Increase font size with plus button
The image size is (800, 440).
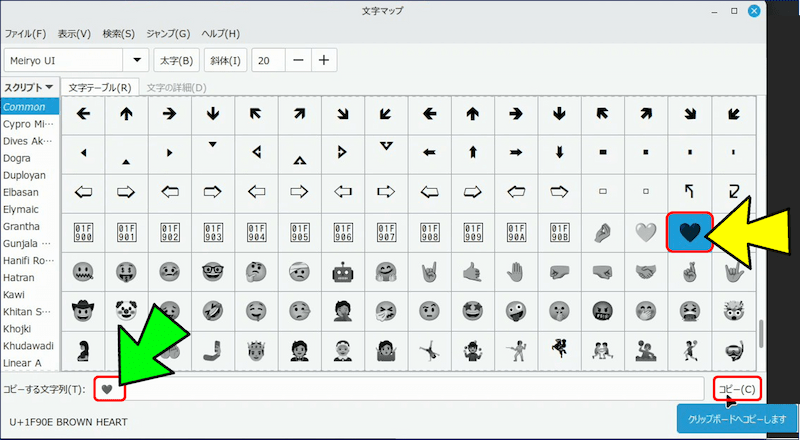[x=323, y=60]
